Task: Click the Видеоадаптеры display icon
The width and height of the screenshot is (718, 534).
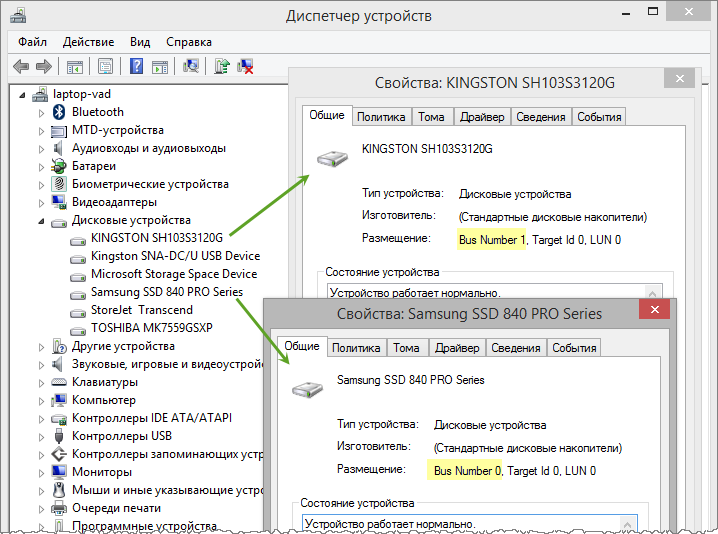Action: tap(59, 202)
